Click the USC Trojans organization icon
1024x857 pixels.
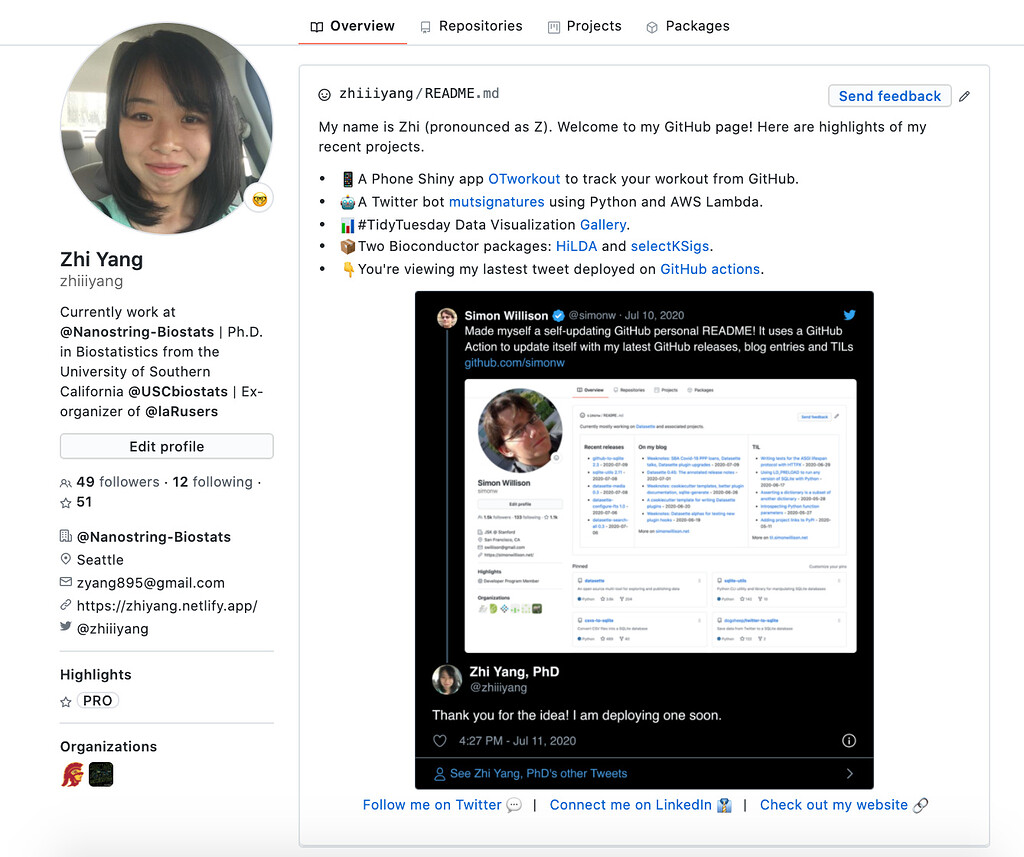72,775
